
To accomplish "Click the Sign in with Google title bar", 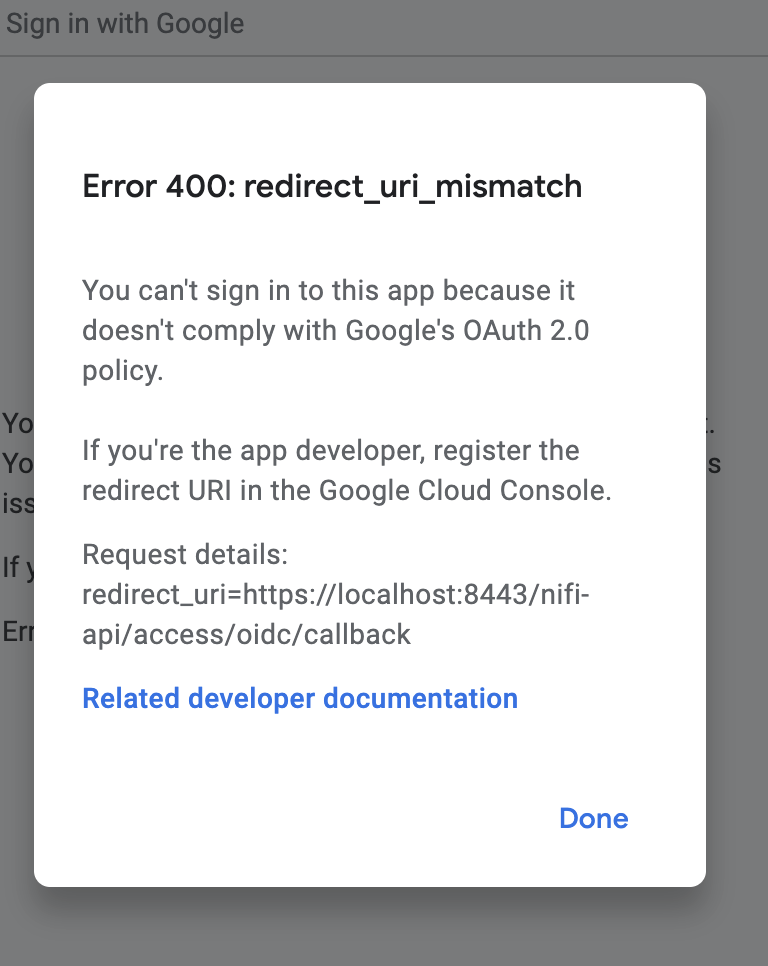I will click(124, 23).
